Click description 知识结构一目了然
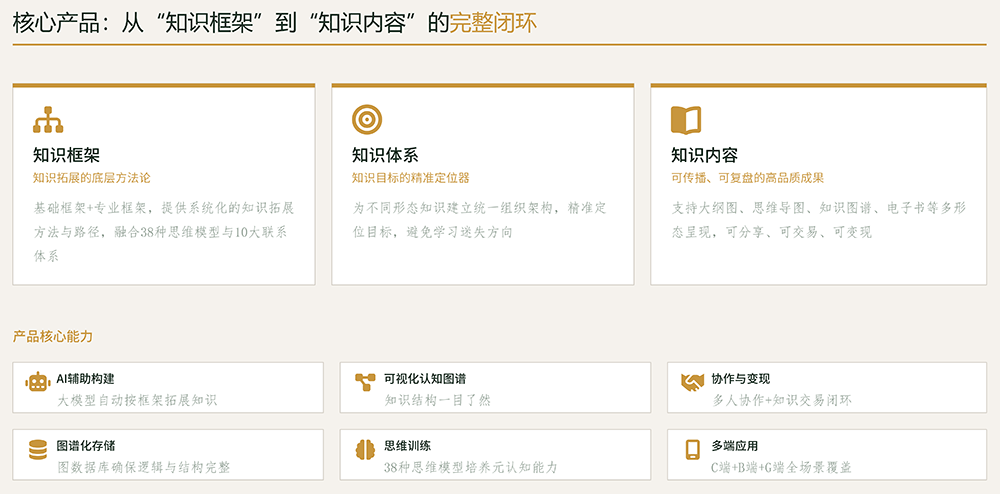 pos(438,400)
